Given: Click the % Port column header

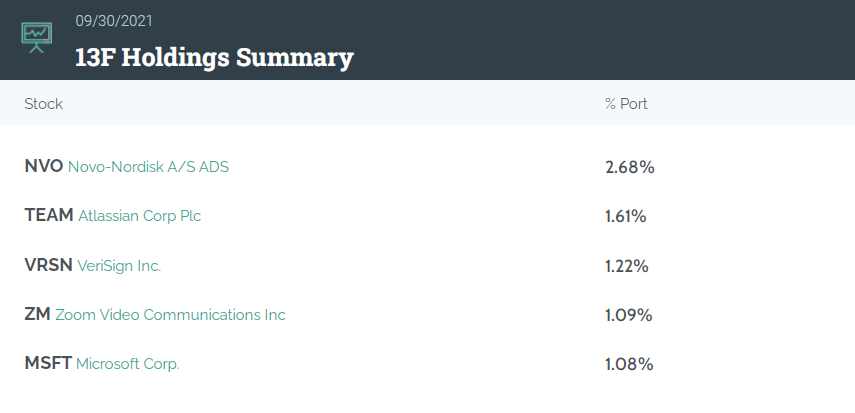Looking at the screenshot, I should point(626,104).
